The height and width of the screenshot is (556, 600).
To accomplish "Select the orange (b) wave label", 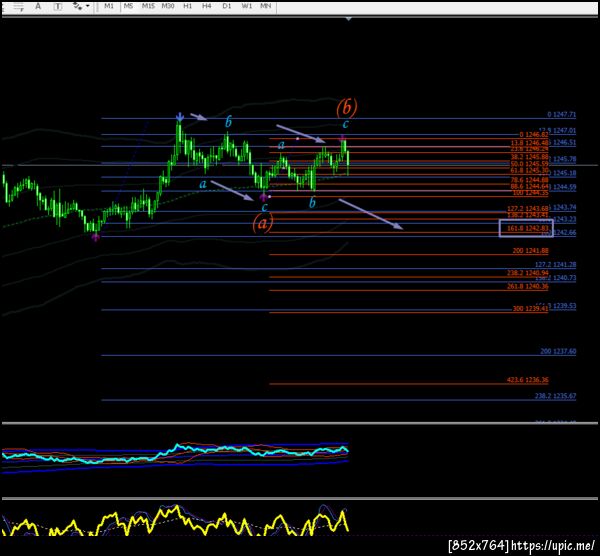I will point(347,108).
